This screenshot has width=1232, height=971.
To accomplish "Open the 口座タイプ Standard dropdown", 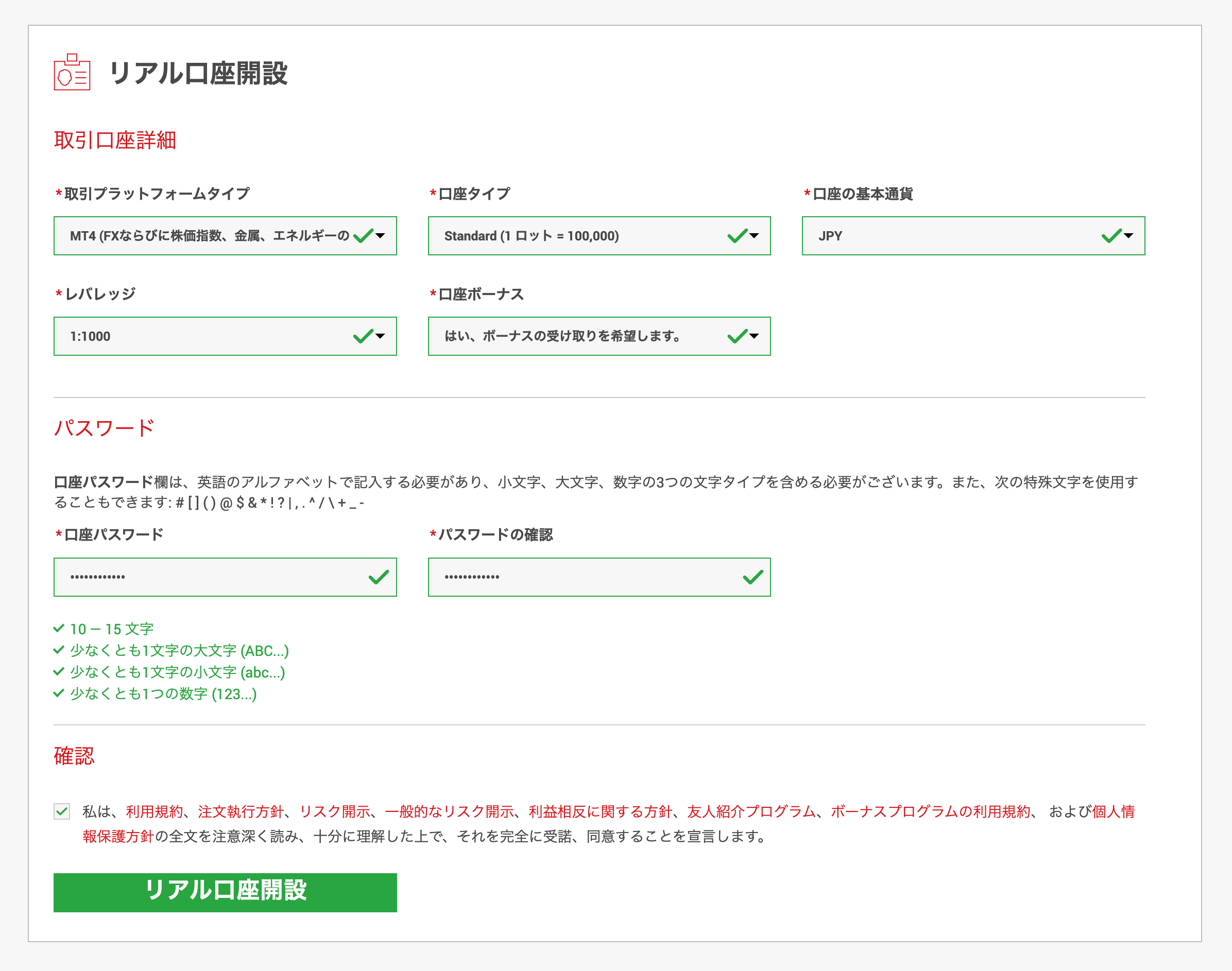I will (598, 235).
